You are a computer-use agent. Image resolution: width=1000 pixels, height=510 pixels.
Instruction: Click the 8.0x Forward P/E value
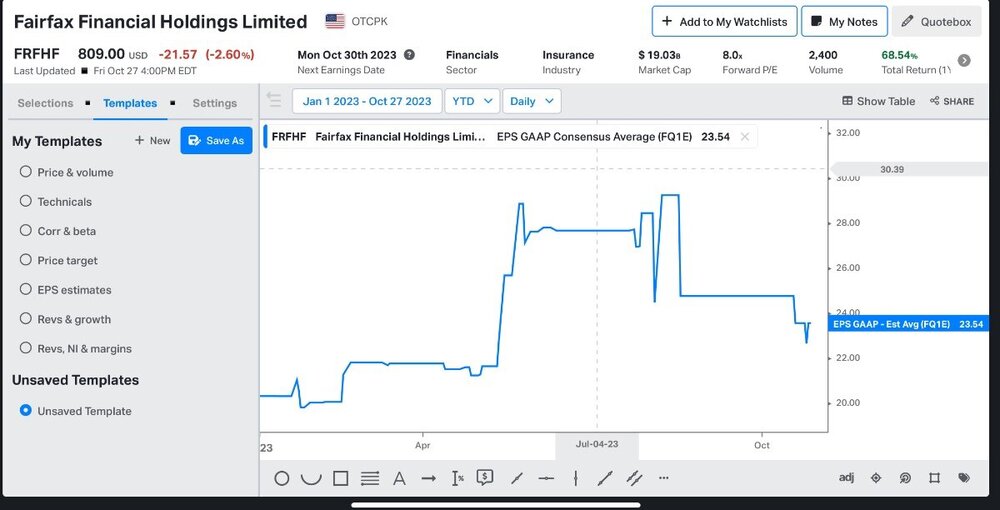[x=732, y=55]
